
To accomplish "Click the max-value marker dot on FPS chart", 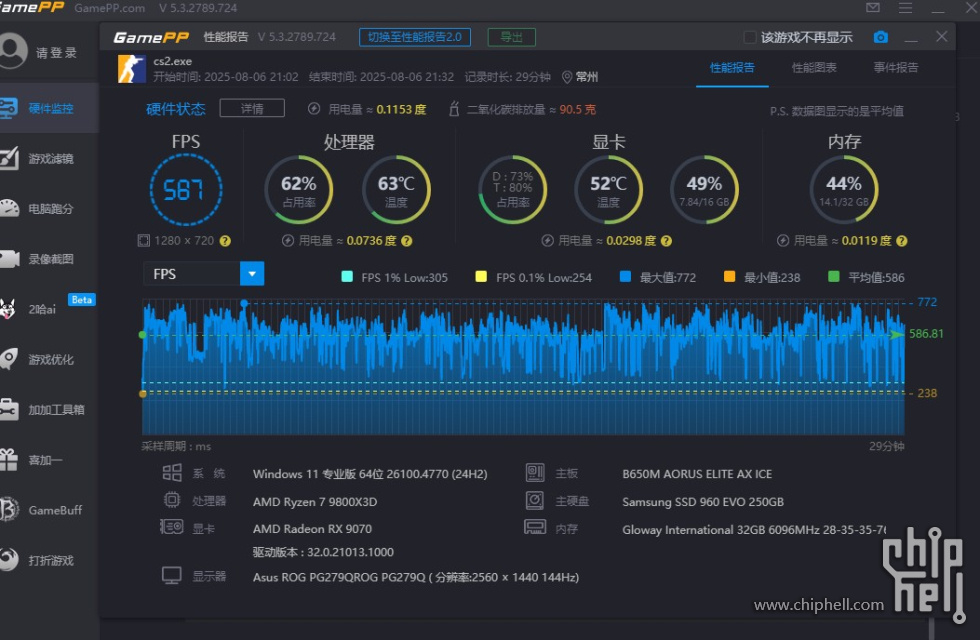I will (244, 303).
